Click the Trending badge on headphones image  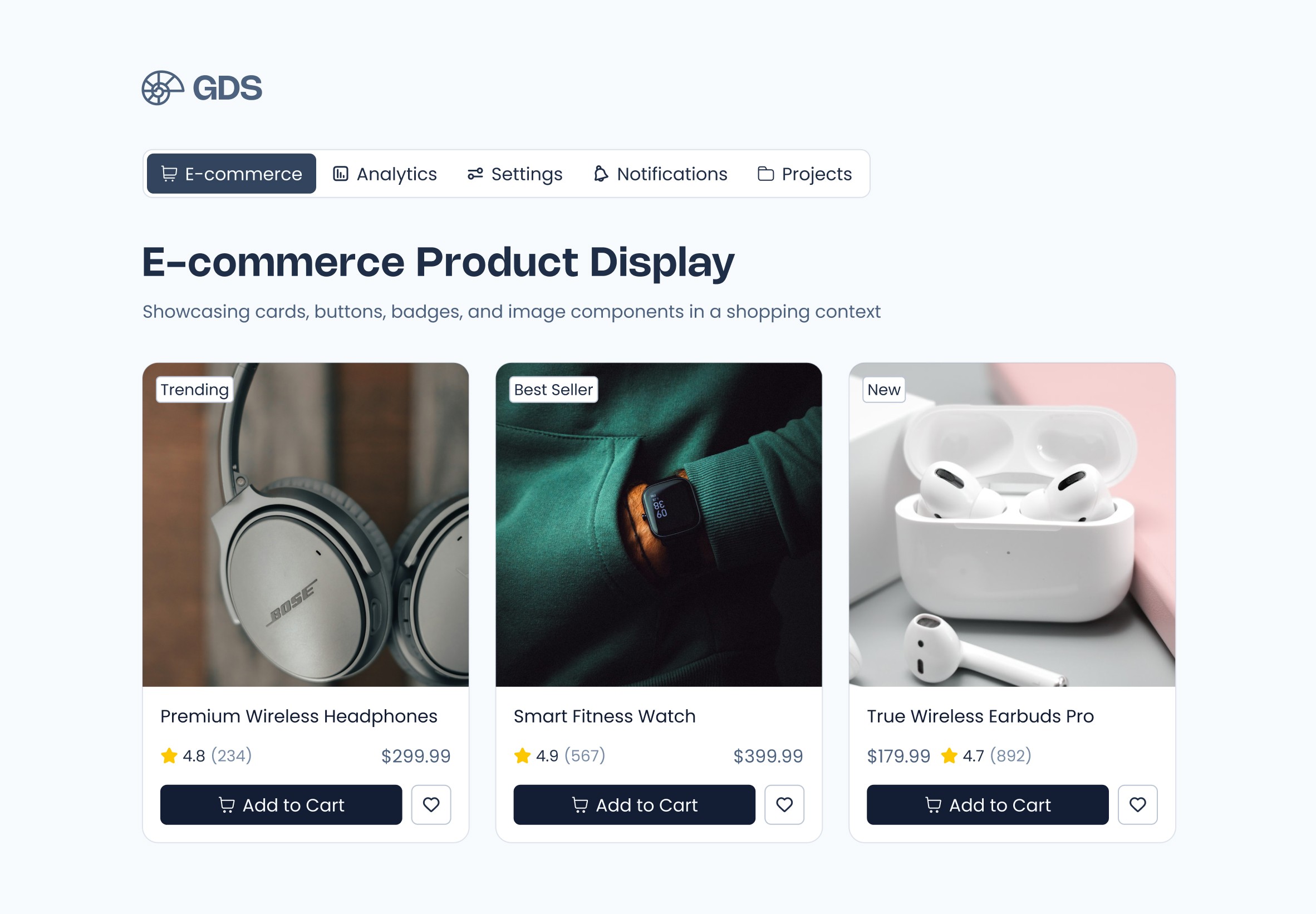coord(195,390)
